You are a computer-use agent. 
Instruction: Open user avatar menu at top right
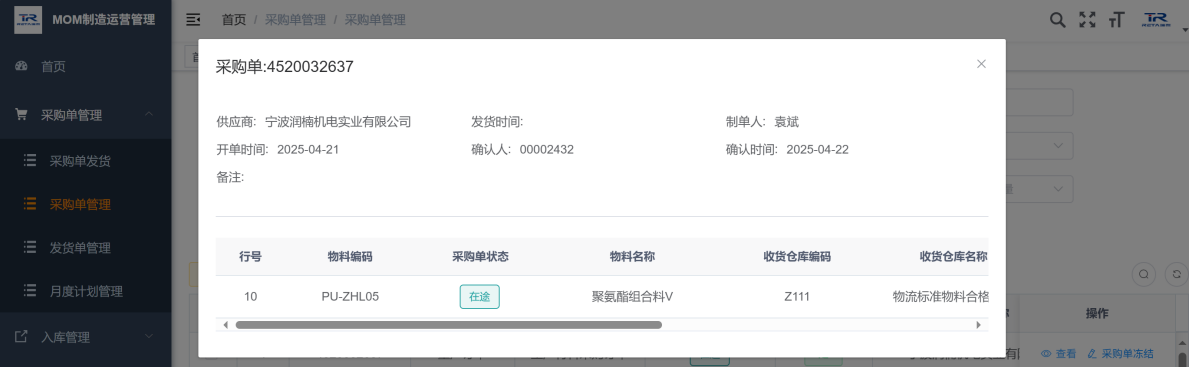tap(1156, 20)
